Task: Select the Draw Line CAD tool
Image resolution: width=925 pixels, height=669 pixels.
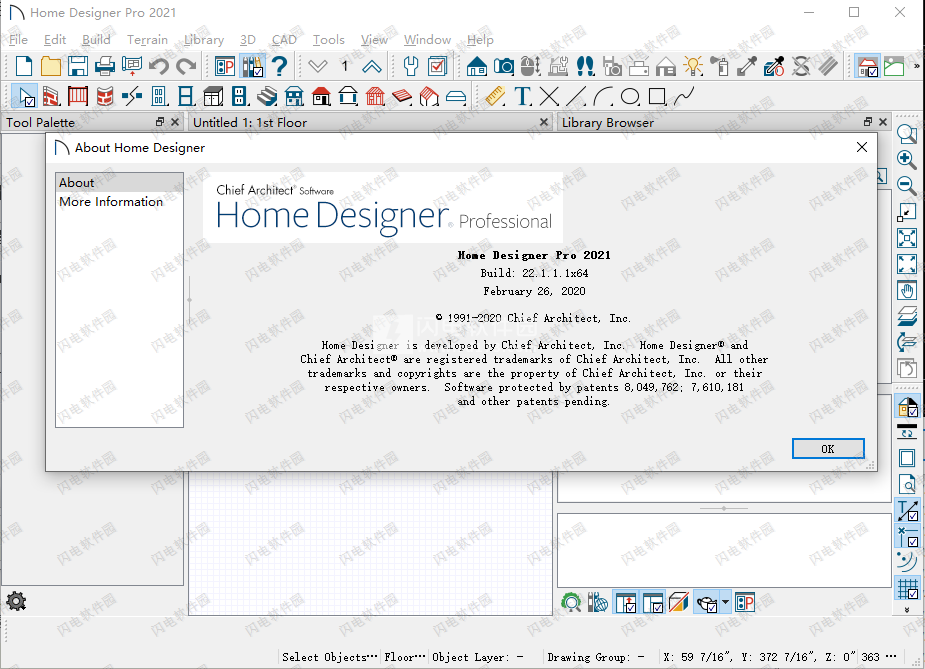Action: pyautogui.click(x=576, y=96)
